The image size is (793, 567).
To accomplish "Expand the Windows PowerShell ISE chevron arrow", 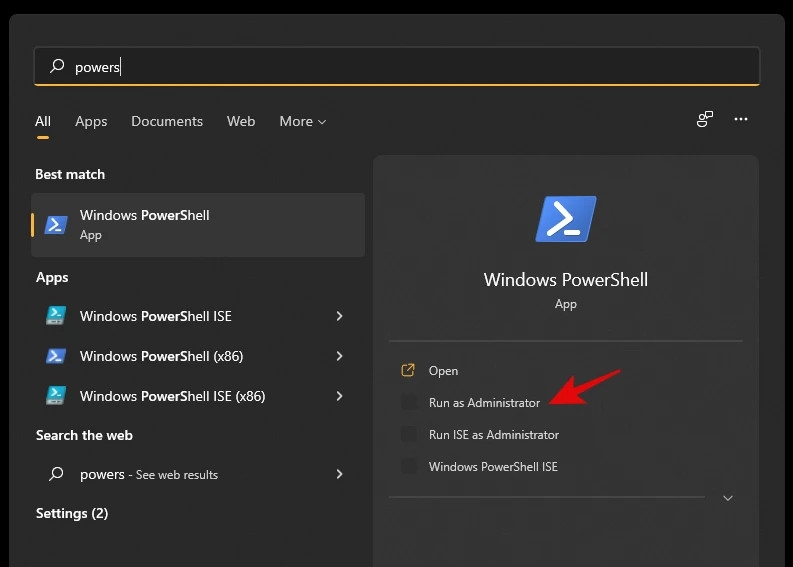I will [339, 316].
